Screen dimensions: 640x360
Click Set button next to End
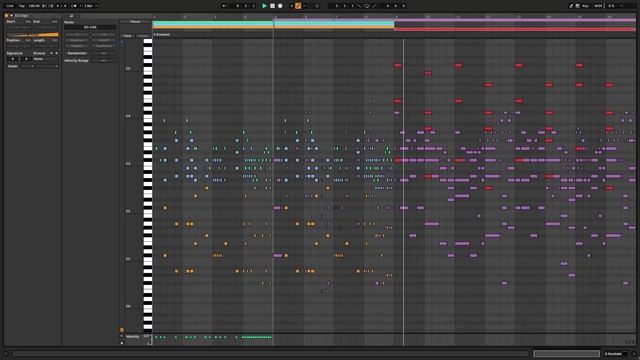click(x=55, y=22)
